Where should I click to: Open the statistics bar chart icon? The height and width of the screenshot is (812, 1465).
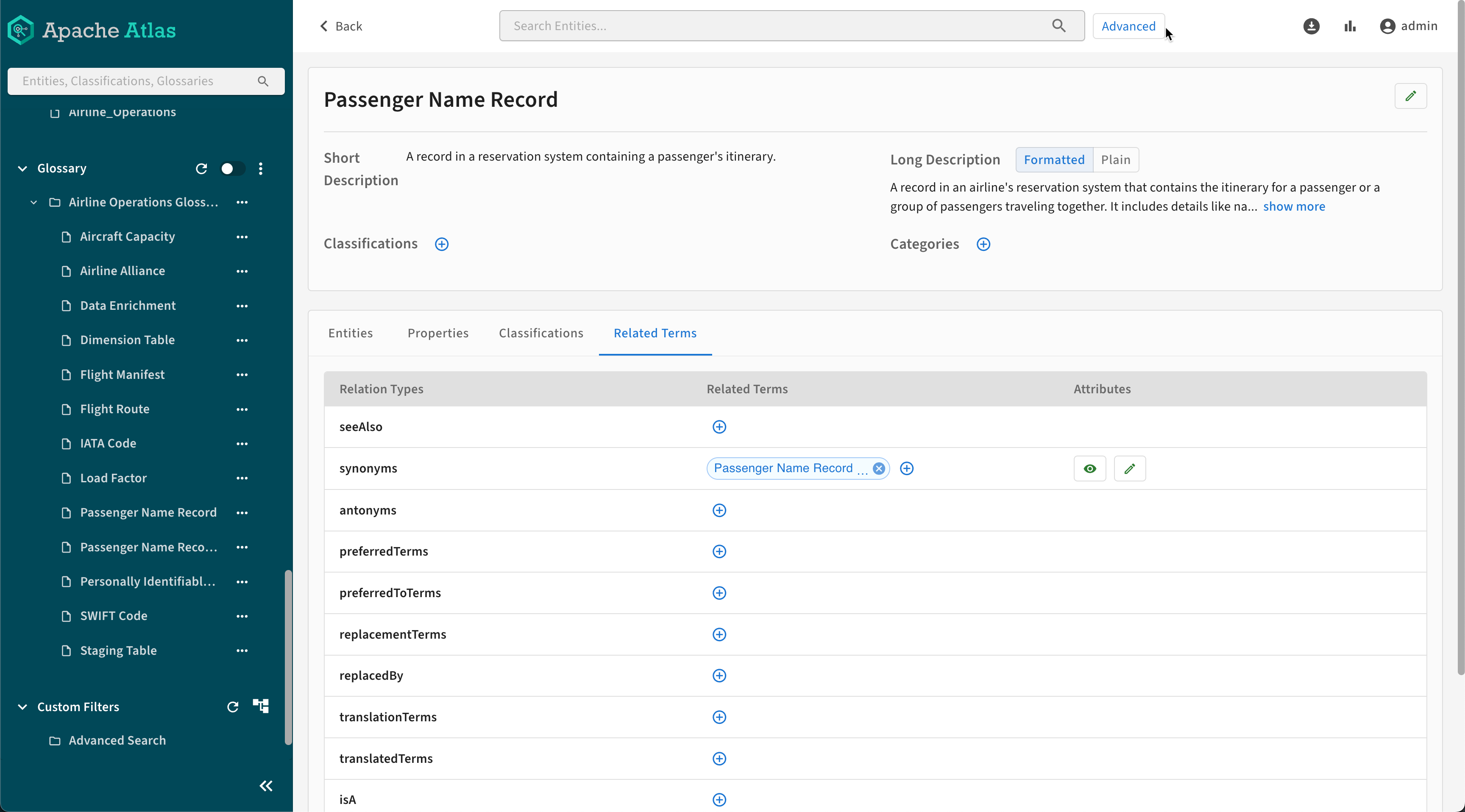pyautogui.click(x=1350, y=26)
